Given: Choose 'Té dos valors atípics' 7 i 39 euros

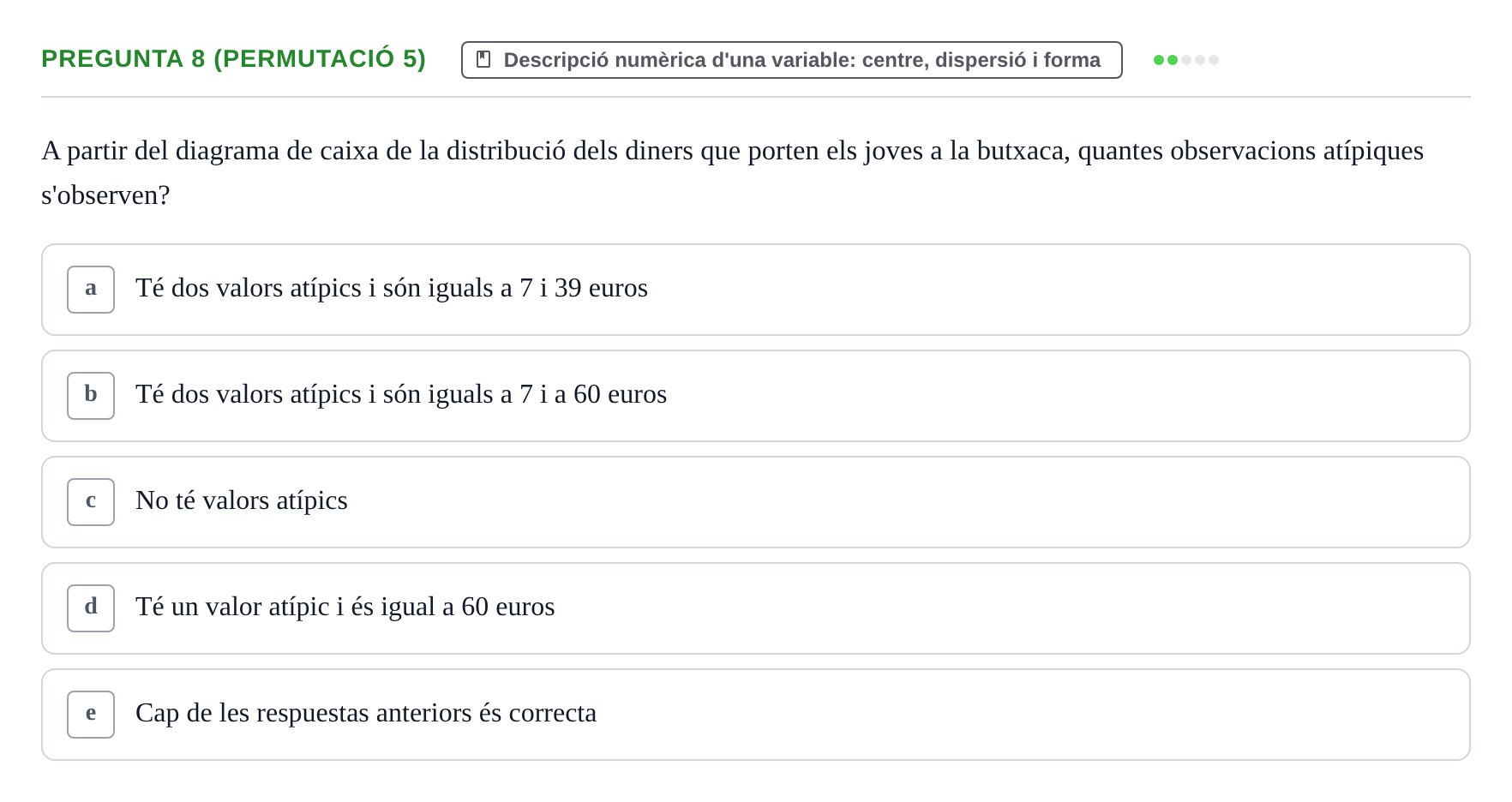Looking at the screenshot, I should (756, 290).
